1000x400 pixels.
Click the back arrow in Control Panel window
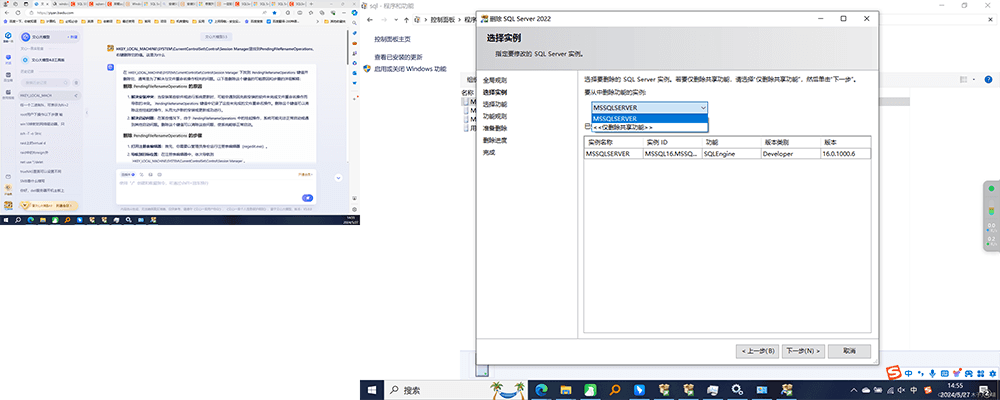coord(370,20)
